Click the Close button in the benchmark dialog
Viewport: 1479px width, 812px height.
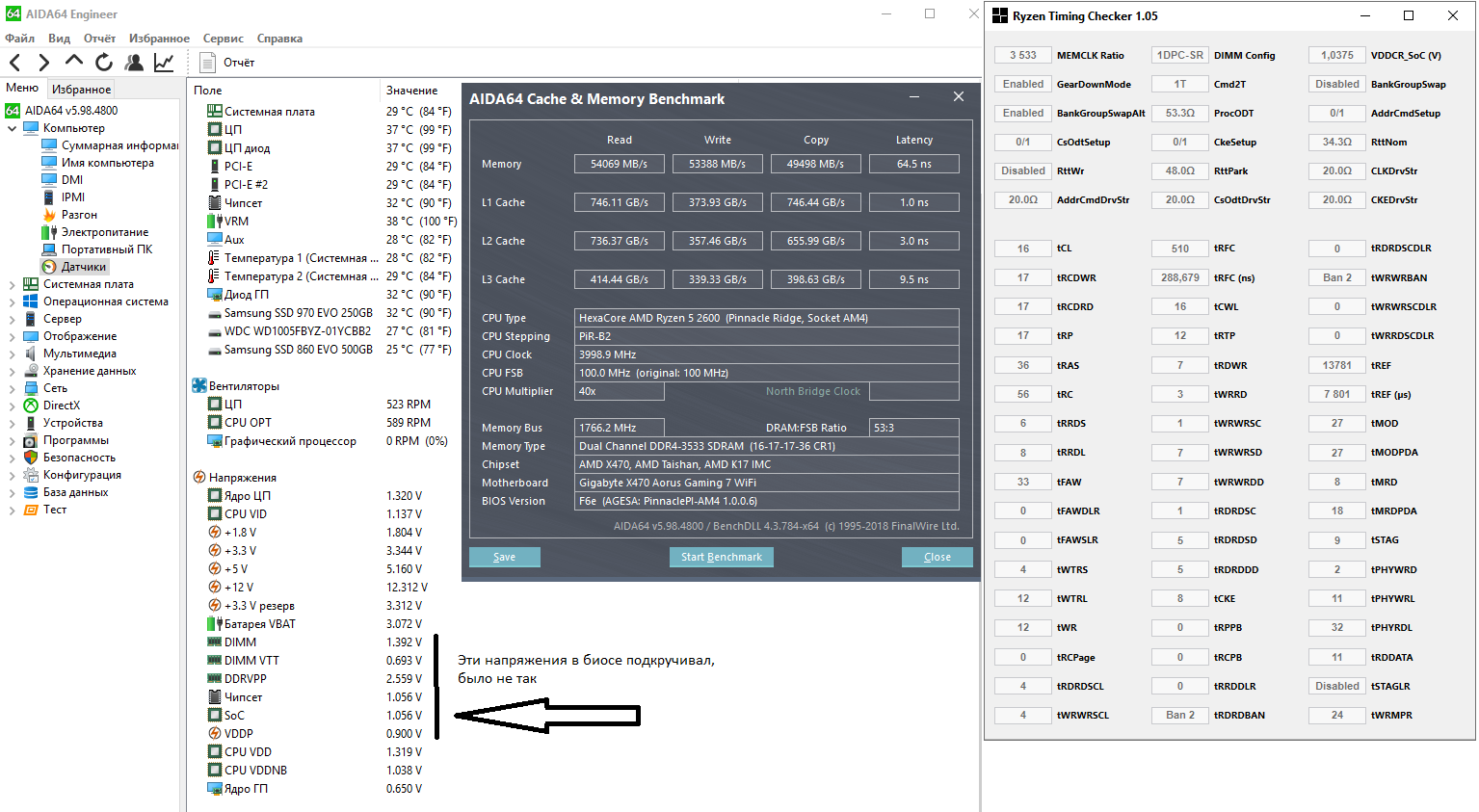937,557
